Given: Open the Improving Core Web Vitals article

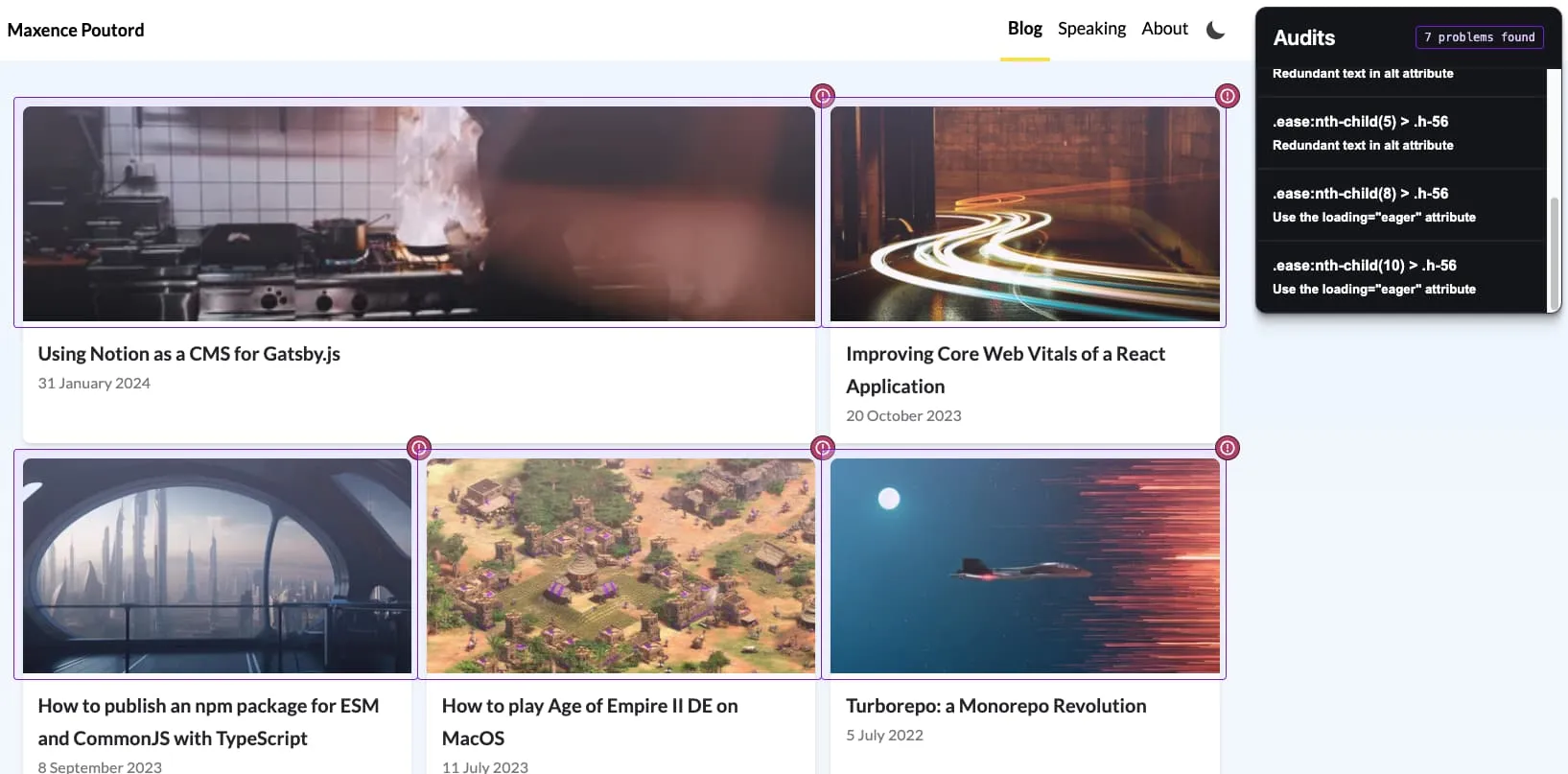Looking at the screenshot, I should [x=1005, y=370].
